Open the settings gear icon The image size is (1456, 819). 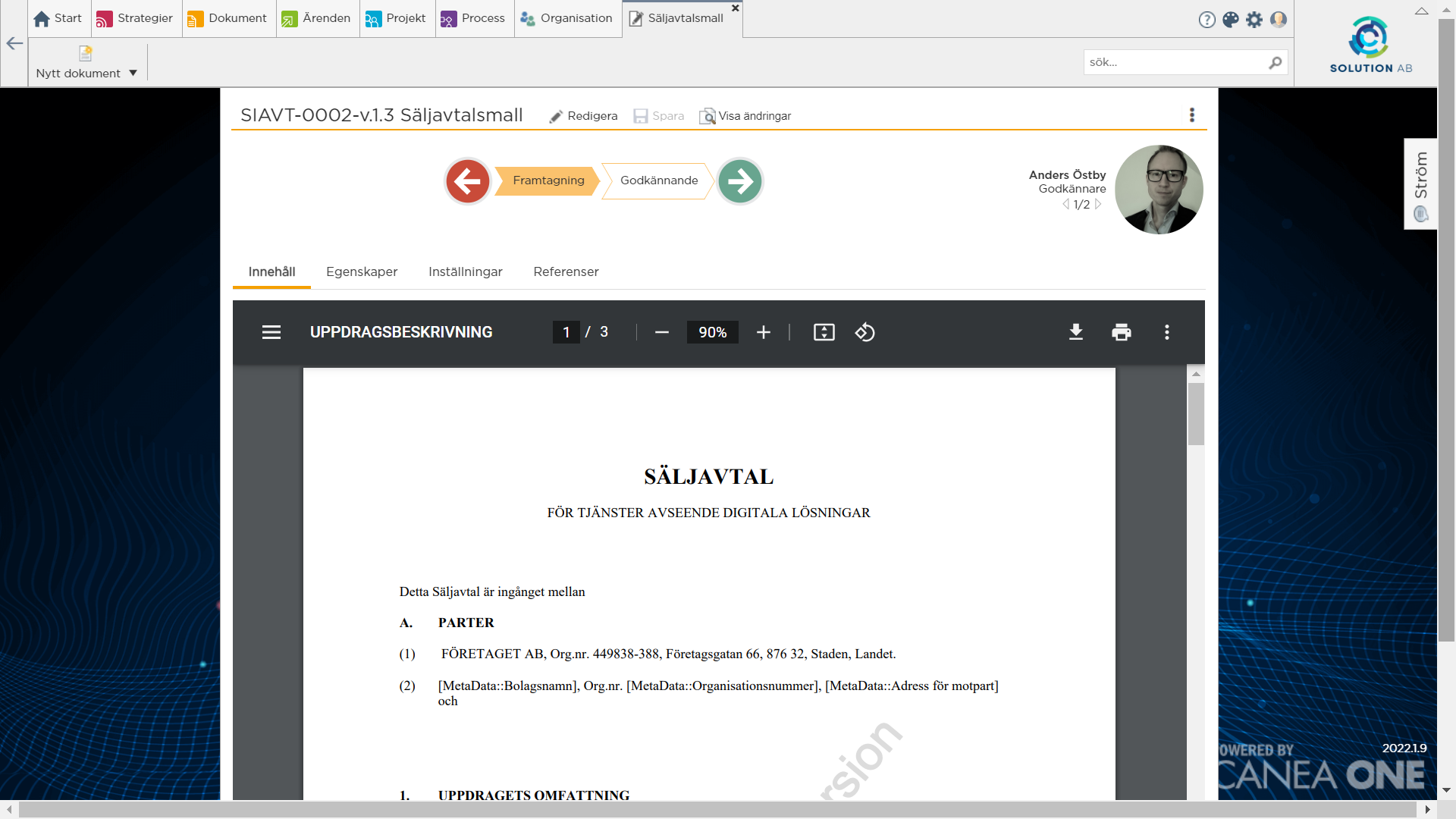click(x=1254, y=20)
